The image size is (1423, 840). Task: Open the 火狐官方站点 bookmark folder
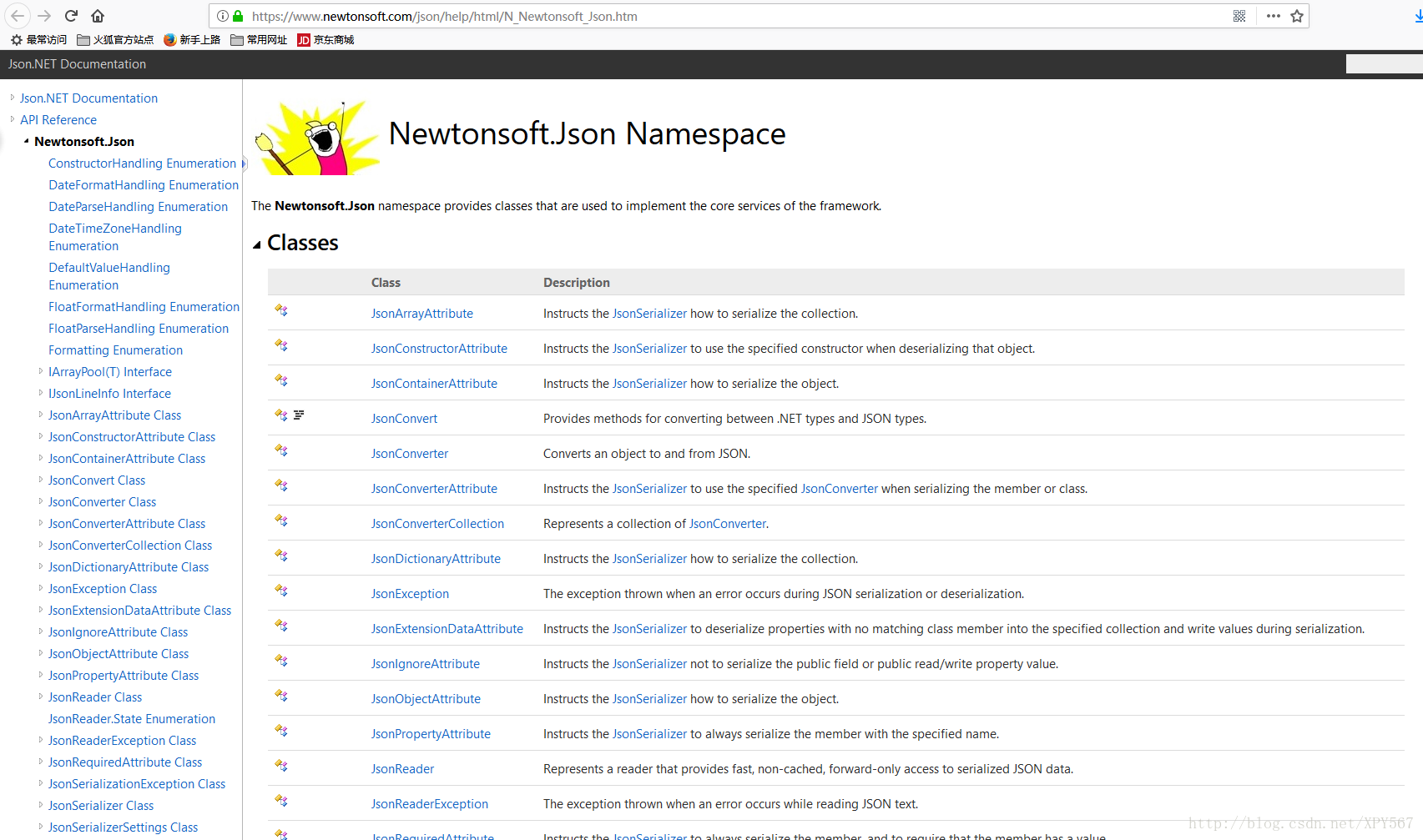(115, 40)
